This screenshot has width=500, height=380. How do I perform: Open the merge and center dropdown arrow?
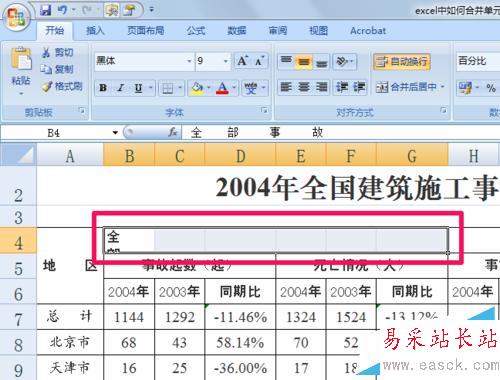(443, 87)
